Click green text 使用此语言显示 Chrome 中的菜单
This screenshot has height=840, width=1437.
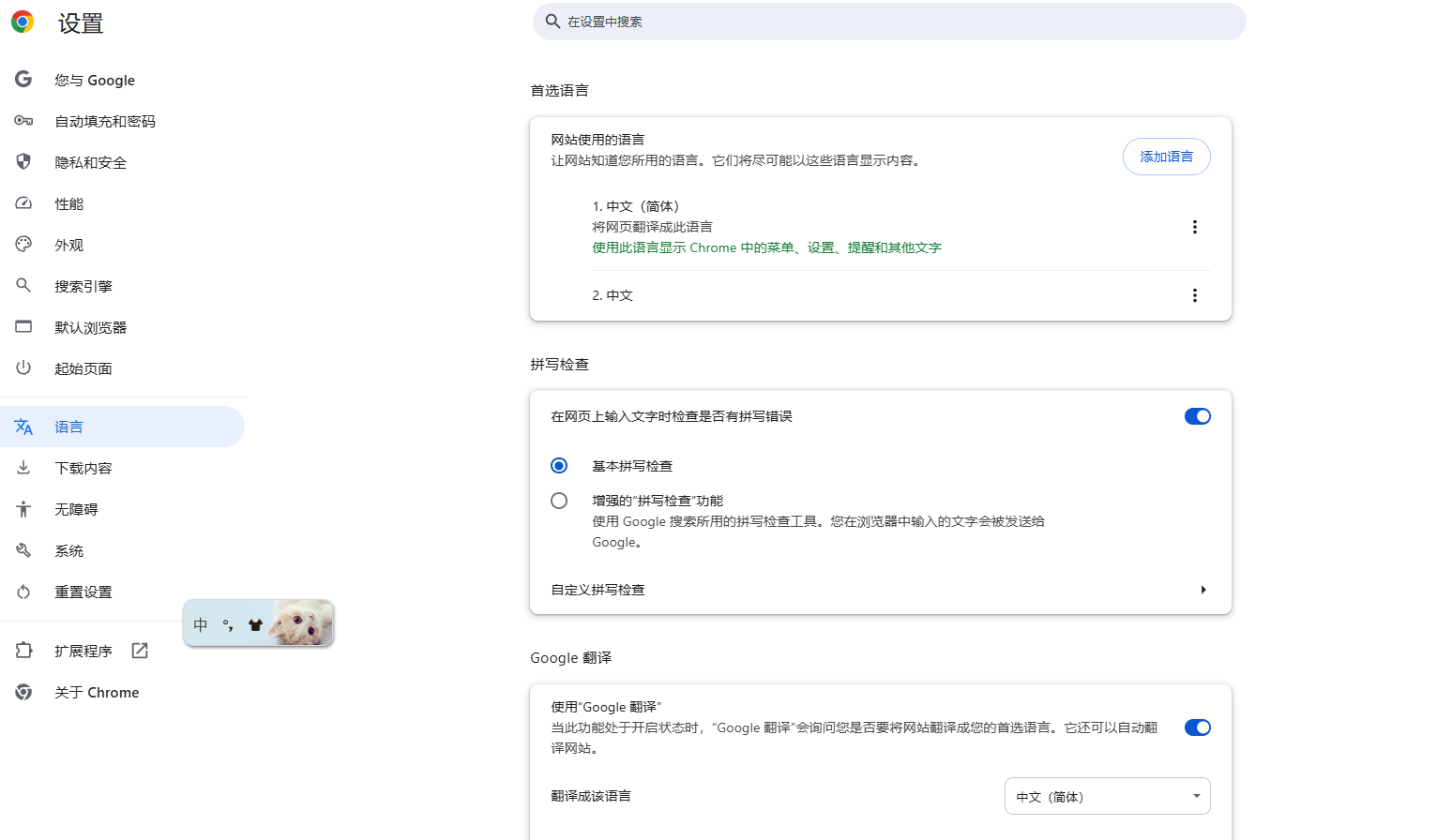click(x=766, y=247)
